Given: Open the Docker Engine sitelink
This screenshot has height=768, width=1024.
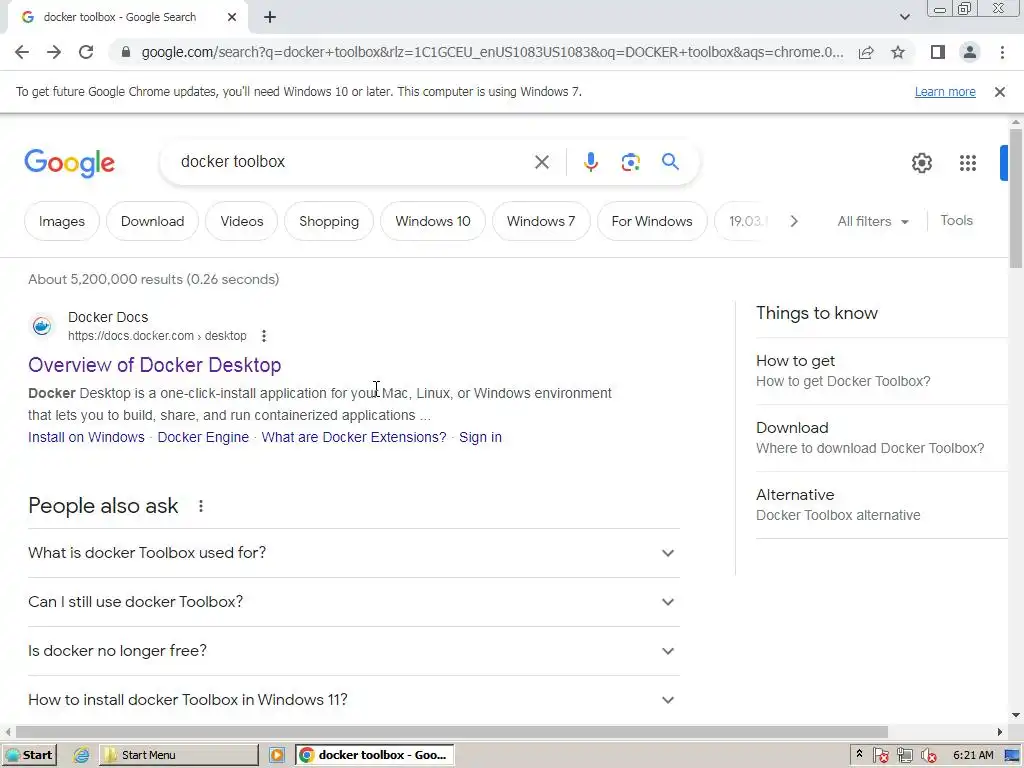Looking at the screenshot, I should click(203, 438).
